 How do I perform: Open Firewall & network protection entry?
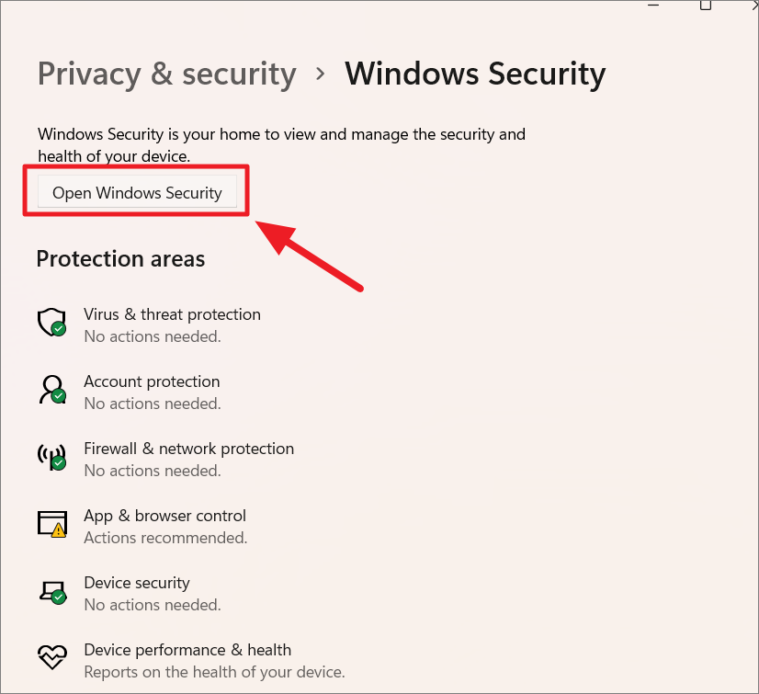189,459
